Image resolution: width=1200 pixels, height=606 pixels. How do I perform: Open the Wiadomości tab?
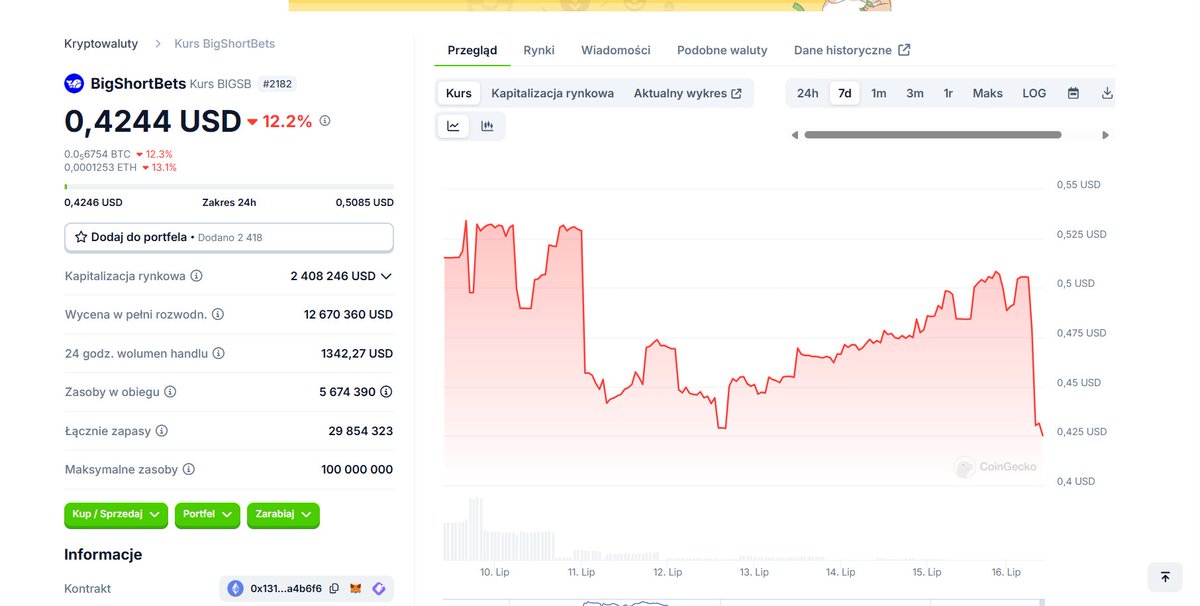coord(616,50)
